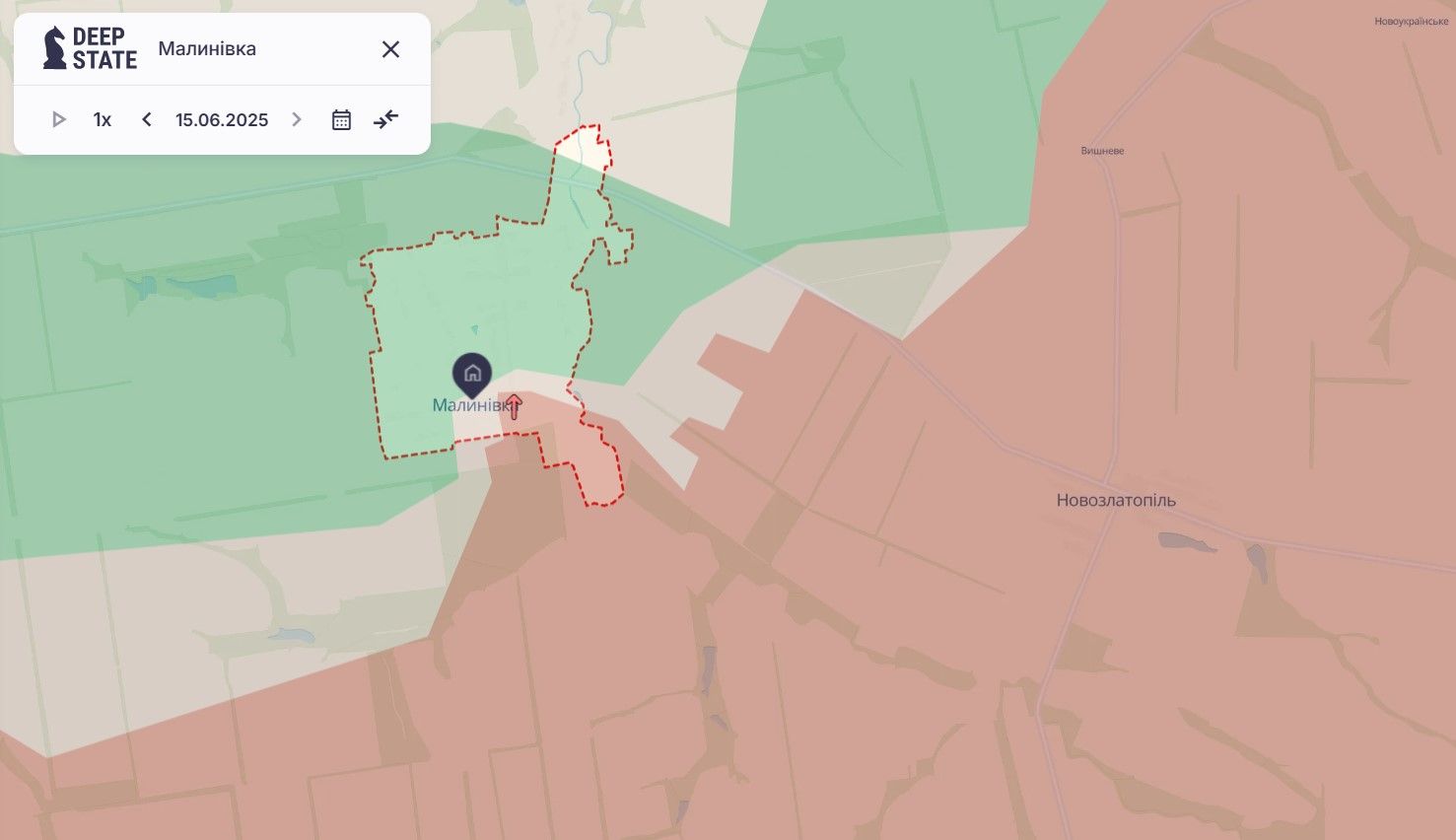Image resolution: width=1456 pixels, height=840 pixels.
Task: Select the home pin marker on map
Action: (472, 375)
